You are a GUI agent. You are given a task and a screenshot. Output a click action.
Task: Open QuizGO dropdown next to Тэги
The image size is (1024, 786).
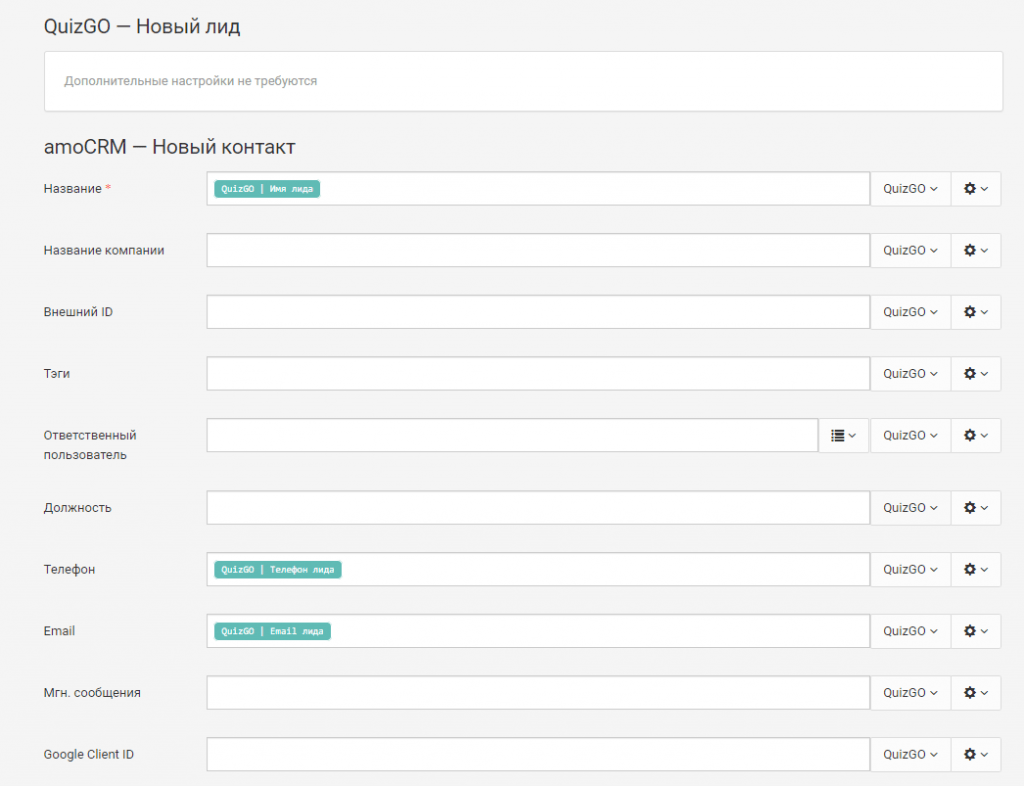pos(910,374)
